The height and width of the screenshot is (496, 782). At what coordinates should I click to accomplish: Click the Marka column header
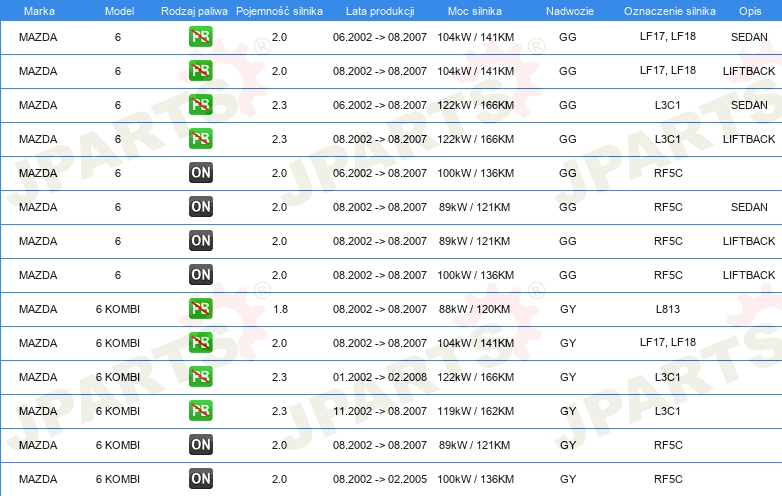pos(39,11)
